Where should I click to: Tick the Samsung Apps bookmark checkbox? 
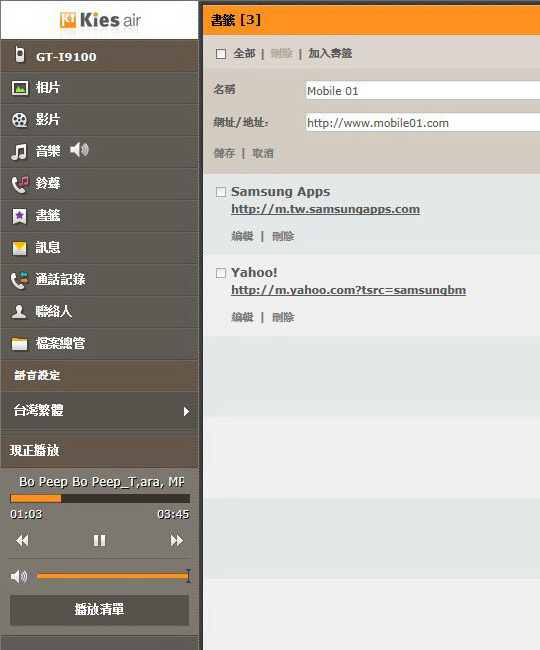[x=221, y=192]
